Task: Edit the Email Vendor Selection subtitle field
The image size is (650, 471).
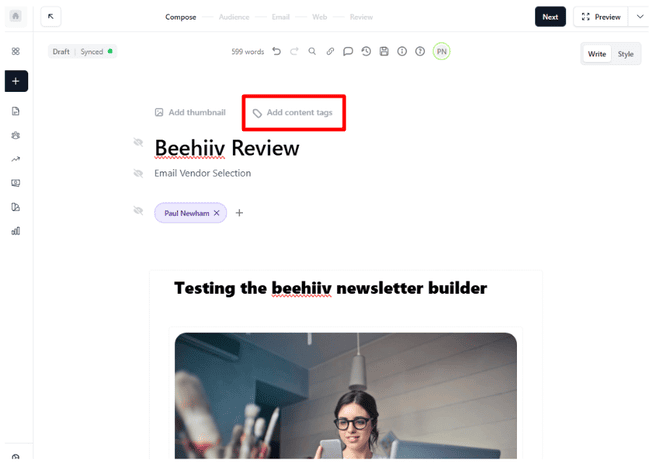Action: (x=203, y=173)
